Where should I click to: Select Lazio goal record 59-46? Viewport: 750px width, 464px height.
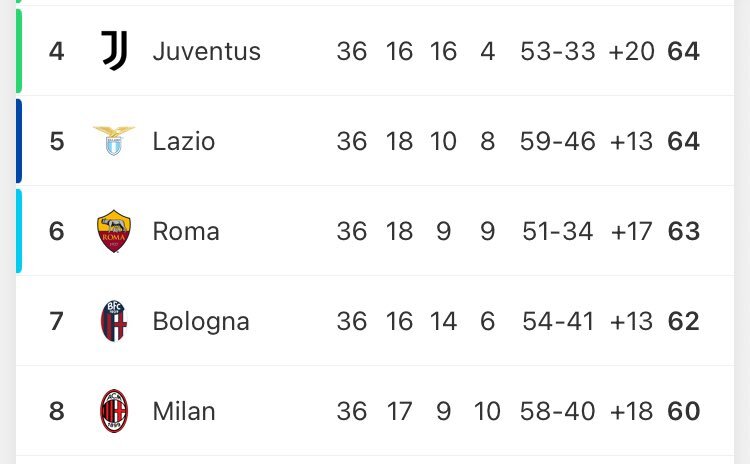(x=558, y=141)
